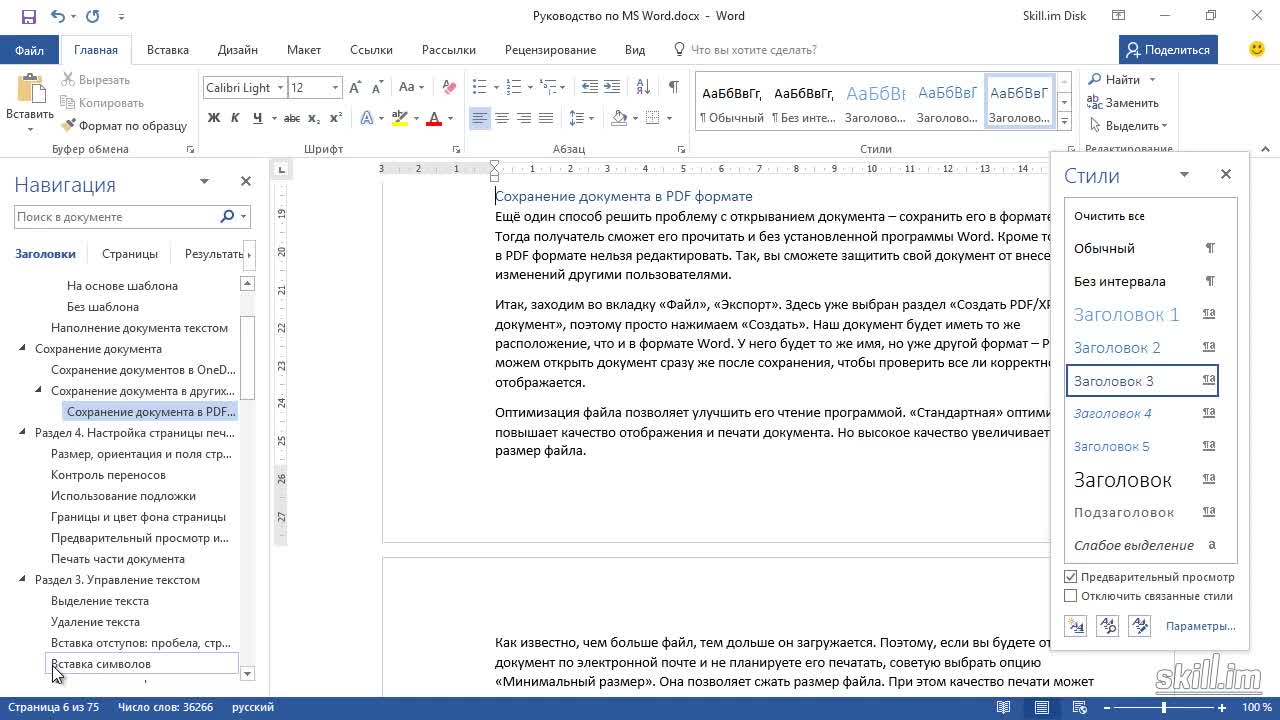Switch to Страницы tab in Navigation pane
1280x720 pixels.
tap(130, 254)
